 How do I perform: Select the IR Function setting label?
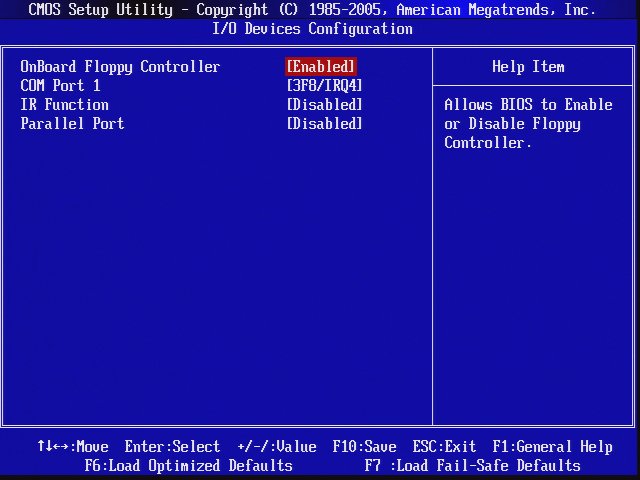[65, 105]
